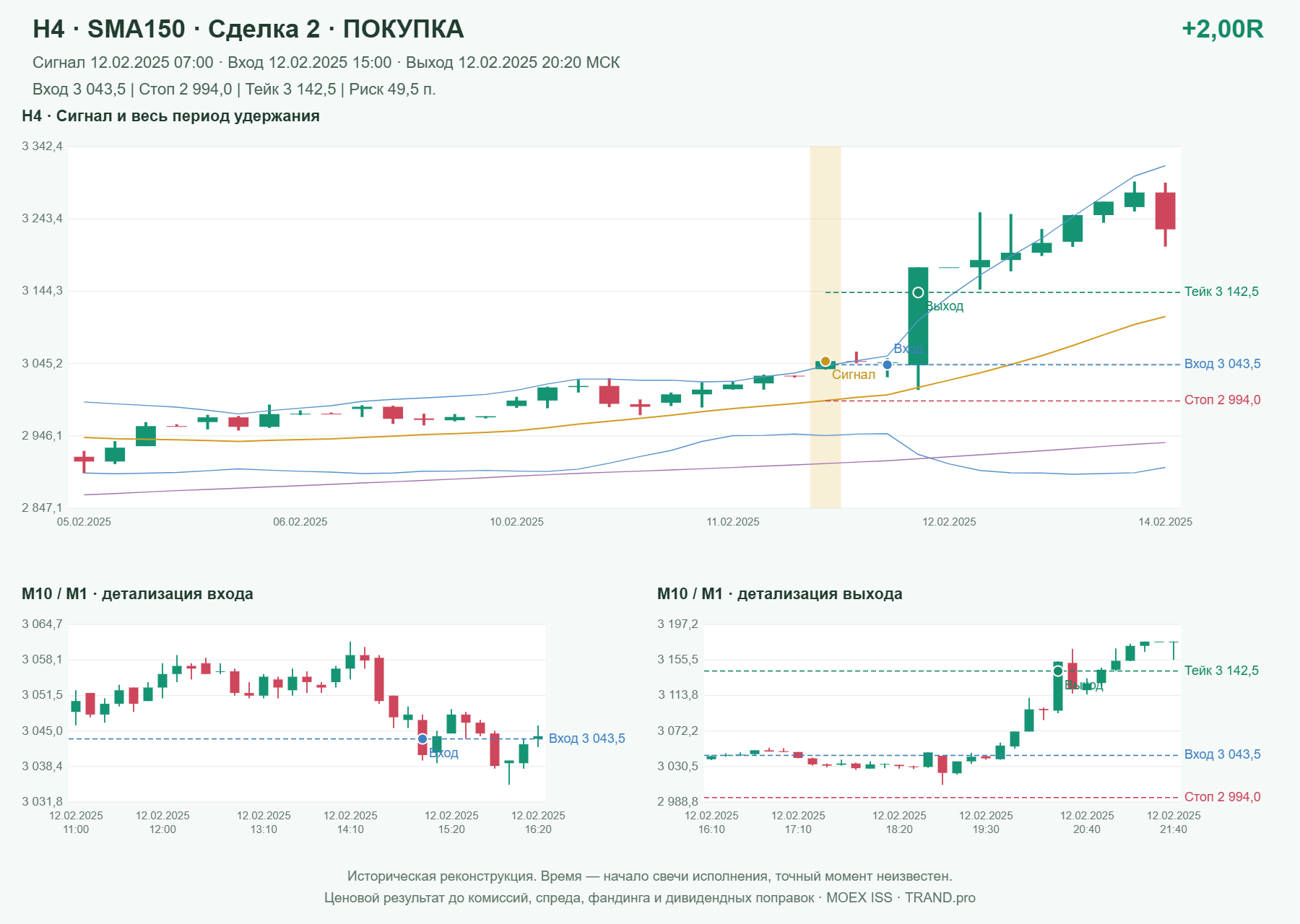Click the title 'H4 · SMA150 · Сделка 2 · ПОКУПКА'
Viewport: 1300px width, 924px height.
point(248,29)
